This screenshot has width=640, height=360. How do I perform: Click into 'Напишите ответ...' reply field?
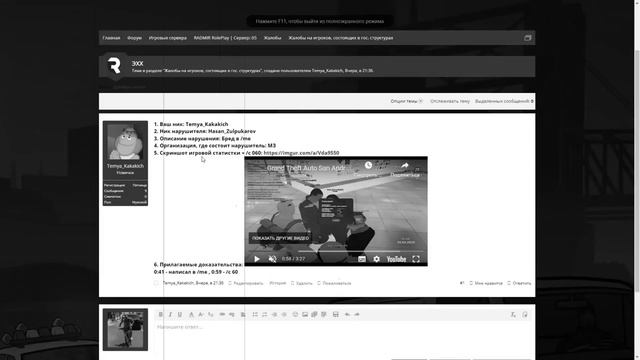tap(343, 339)
